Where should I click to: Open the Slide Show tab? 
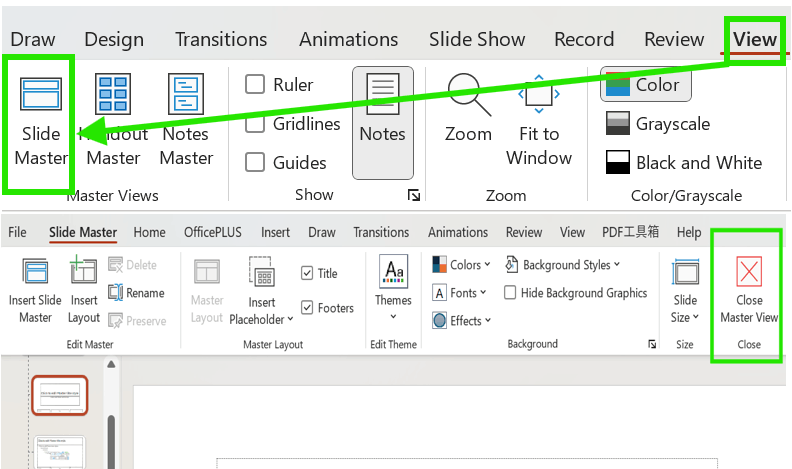coord(477,39)
